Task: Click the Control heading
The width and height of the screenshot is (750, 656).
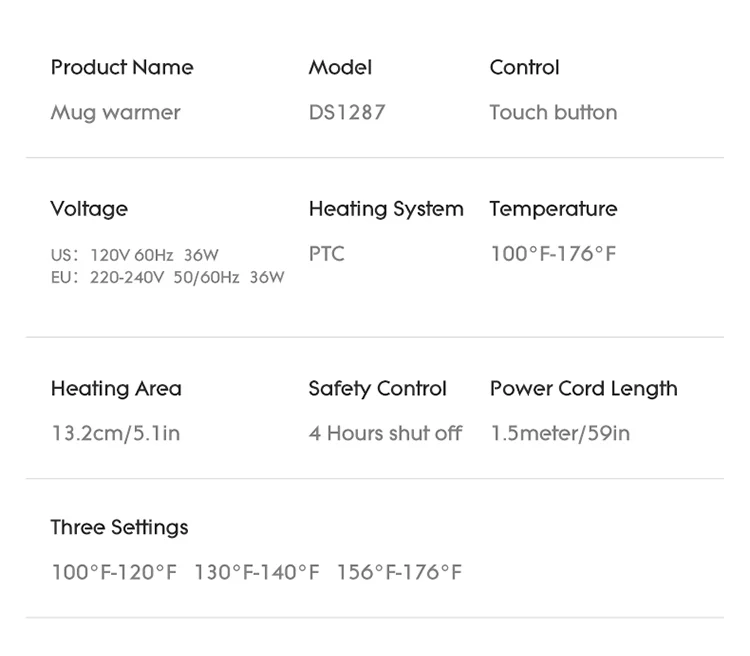Action: pos(524,67)
